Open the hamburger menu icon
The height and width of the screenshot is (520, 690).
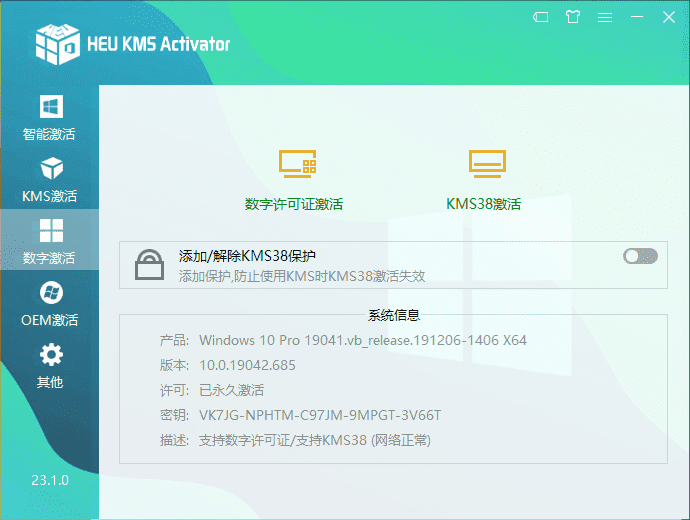pyautogui.click(x=605, y=17)
